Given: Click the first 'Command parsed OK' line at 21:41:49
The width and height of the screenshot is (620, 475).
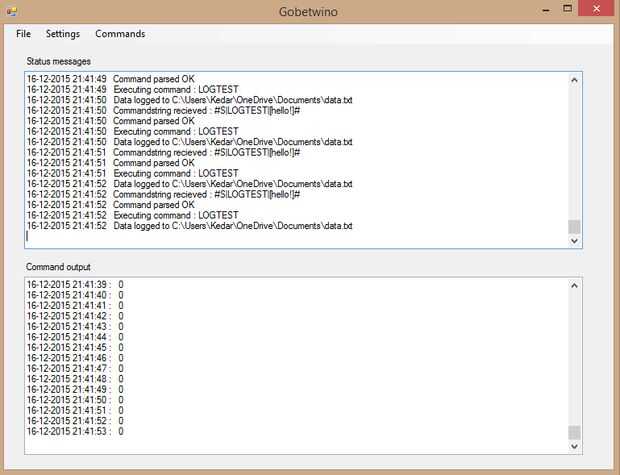Looking at the screenshot, I should [x=111, y=79].
